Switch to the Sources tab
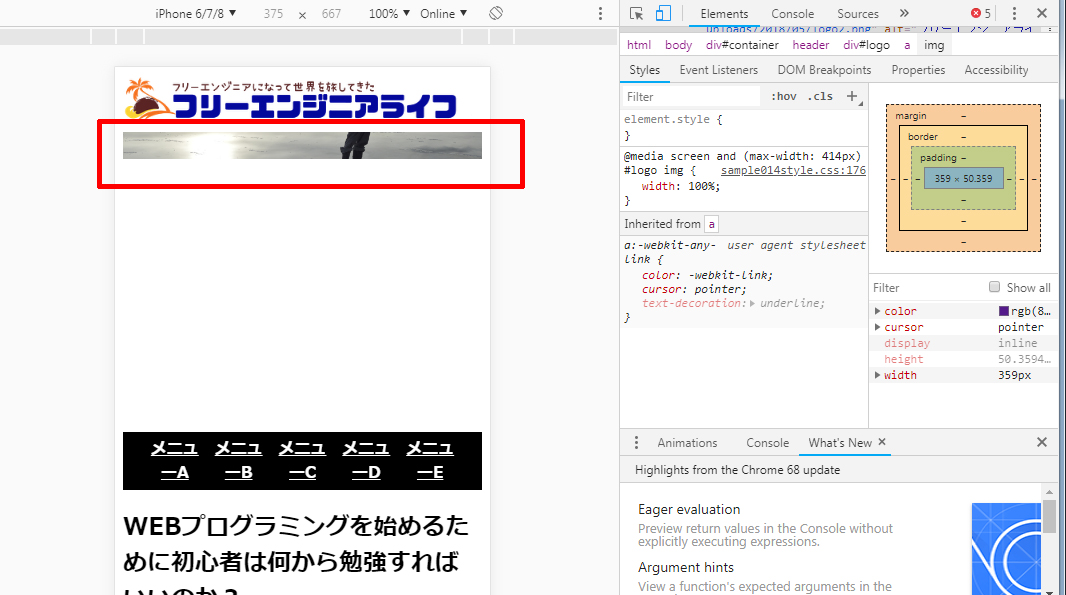Image resolution: width=1066 pixels, height=595 pixels. (x=858, y=14)
